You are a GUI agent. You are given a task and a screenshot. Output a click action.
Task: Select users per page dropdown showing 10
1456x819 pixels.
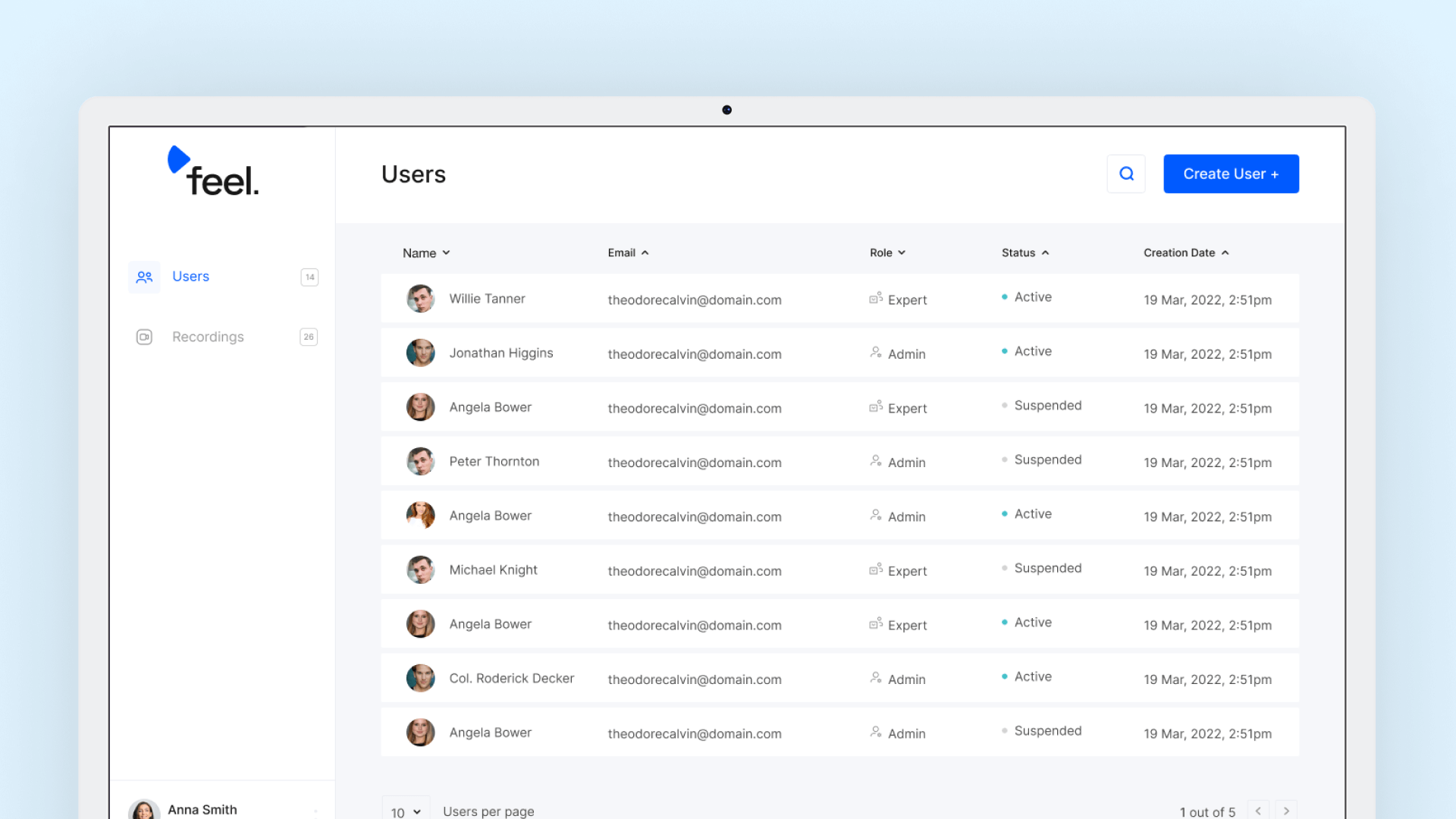403,811
